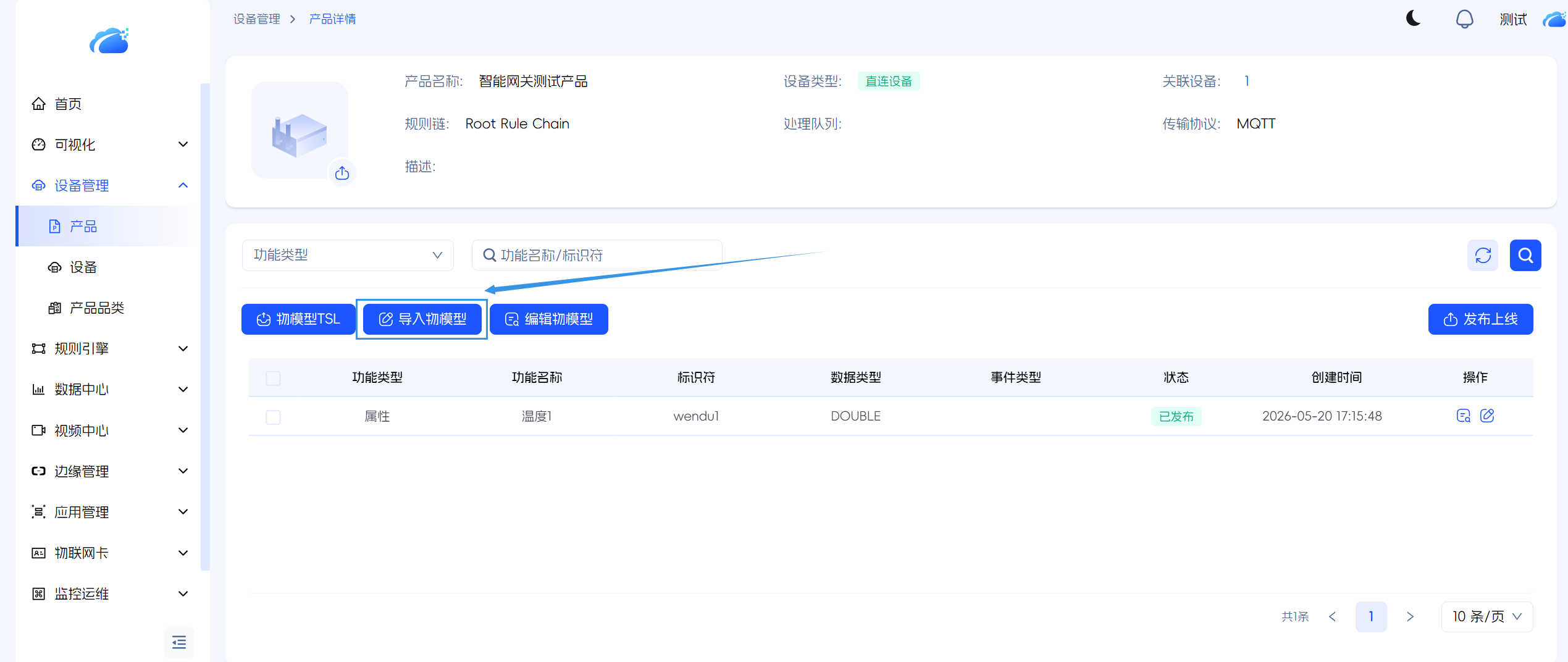
Task: Open the notifications bell
Action: coord(1464,19)
